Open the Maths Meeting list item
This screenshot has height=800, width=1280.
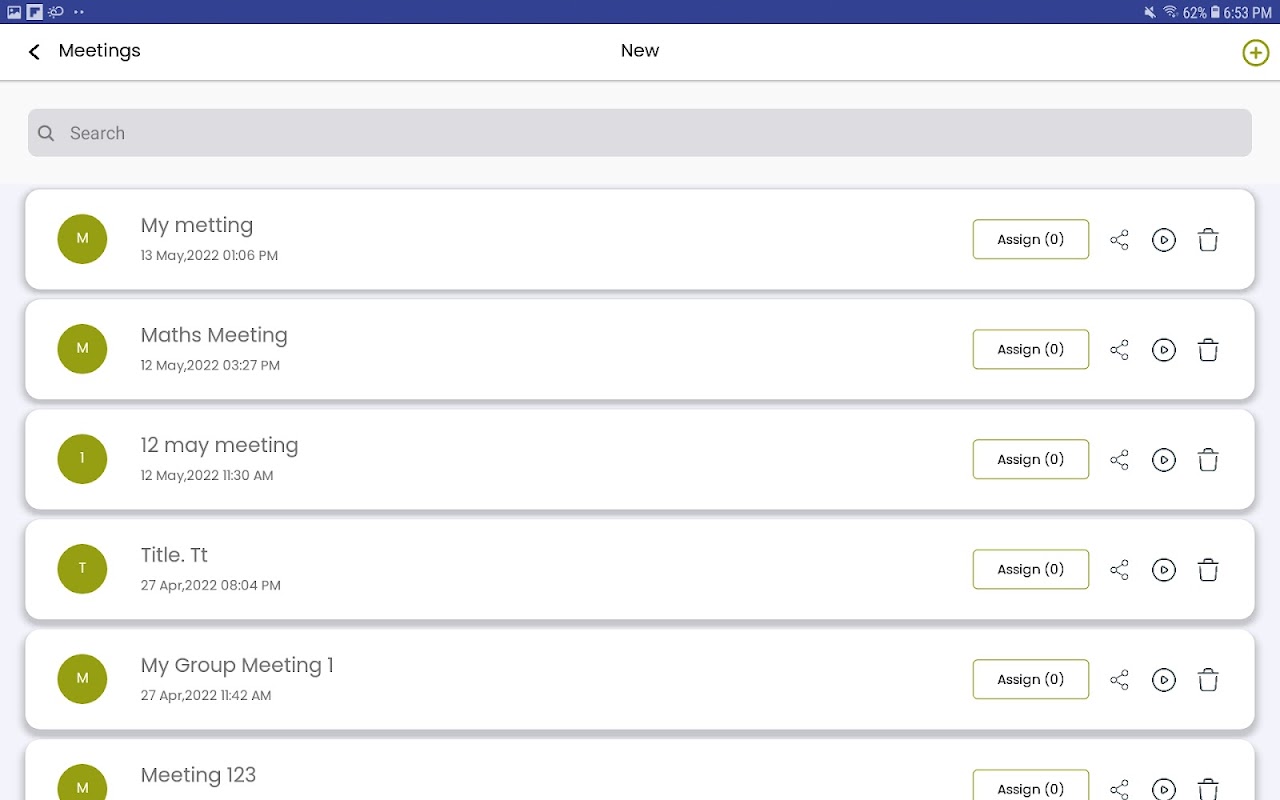tap(500, 349)
